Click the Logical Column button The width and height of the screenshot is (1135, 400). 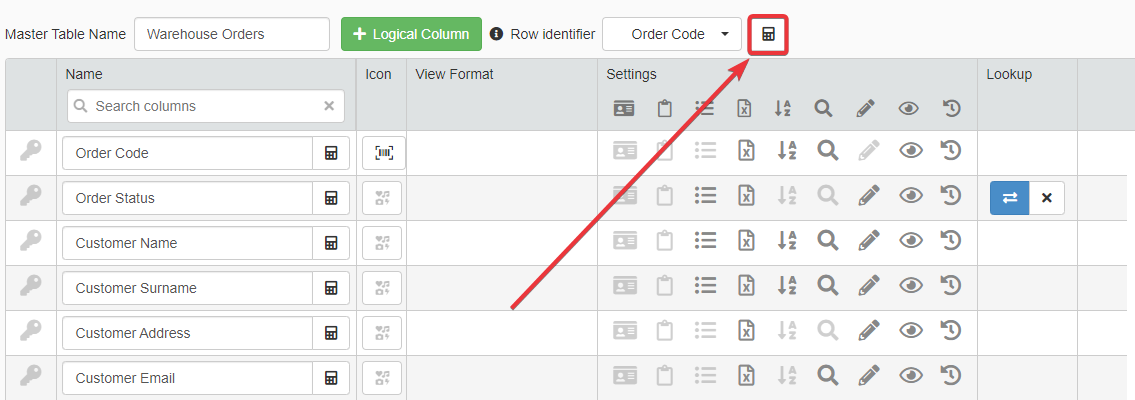(x=411, y=34)
